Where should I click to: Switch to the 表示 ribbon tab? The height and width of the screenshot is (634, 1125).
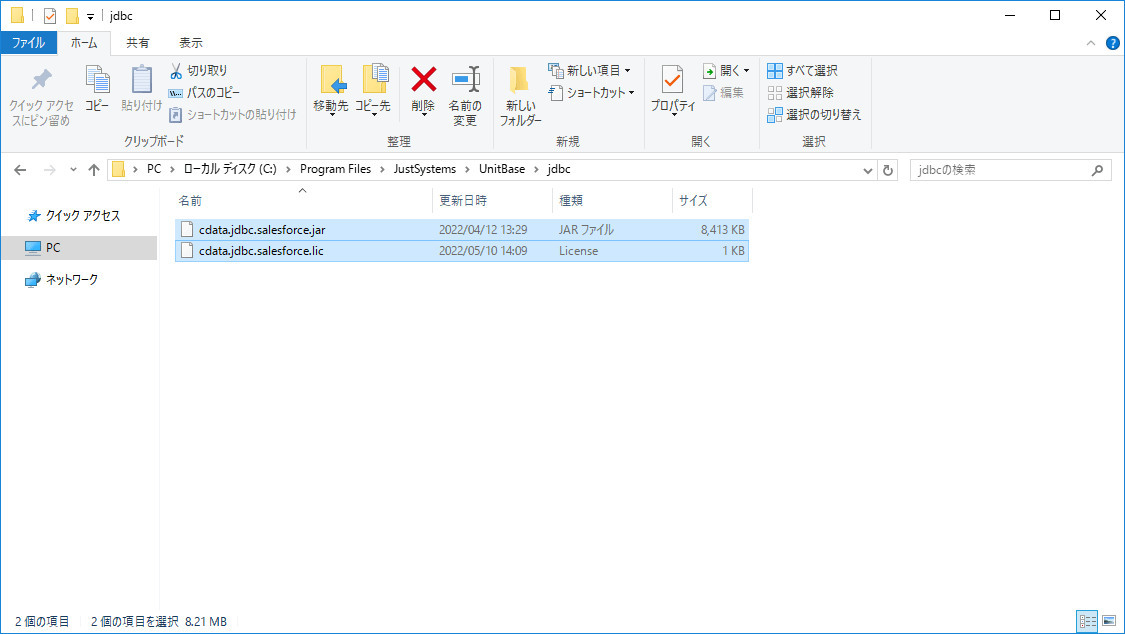(190, 42)
